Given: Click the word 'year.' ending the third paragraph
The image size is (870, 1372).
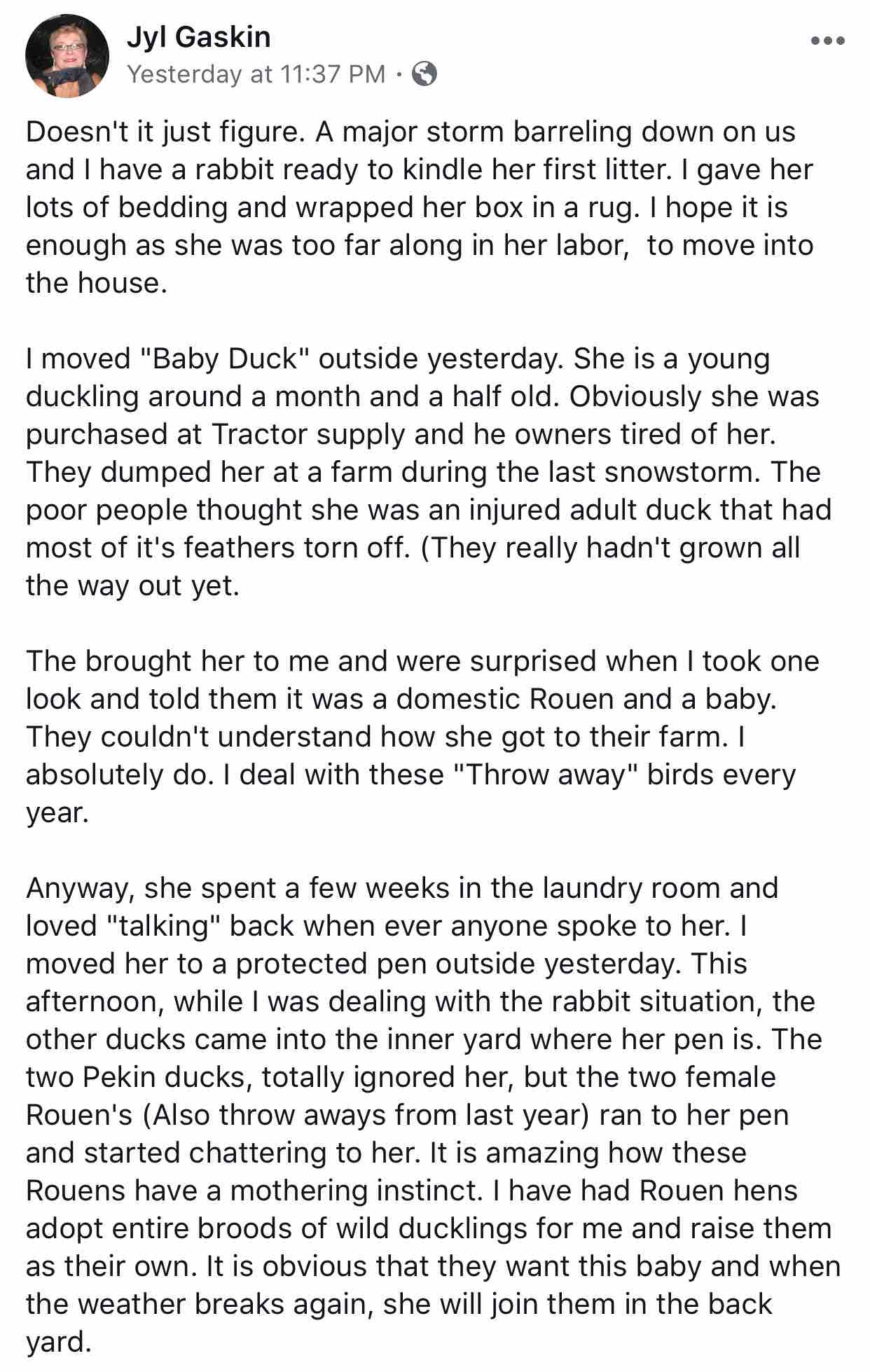Looking at the screenshot, I should coord(57,812).
